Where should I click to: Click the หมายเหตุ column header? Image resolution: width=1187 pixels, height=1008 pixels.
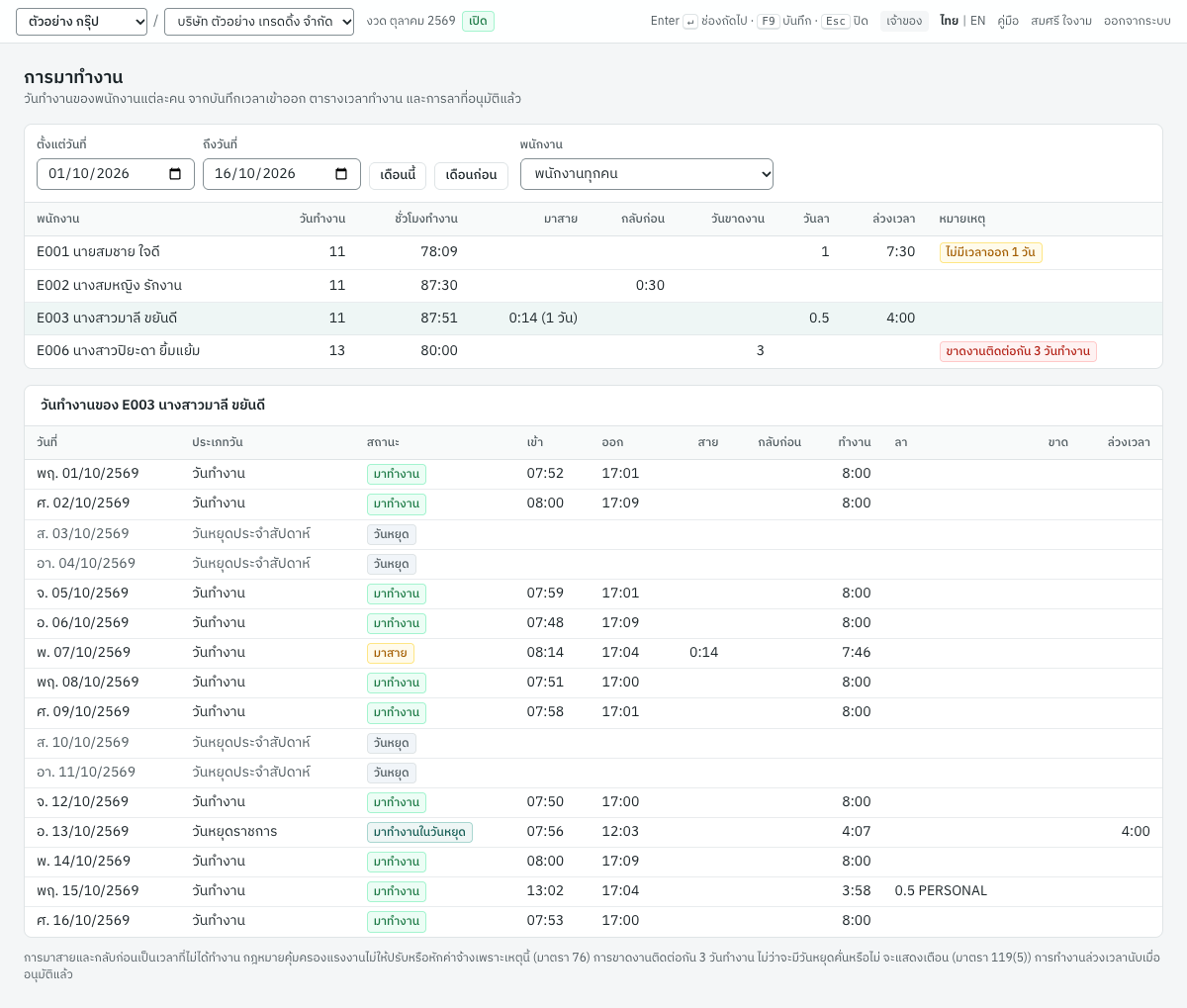(962, 219)
